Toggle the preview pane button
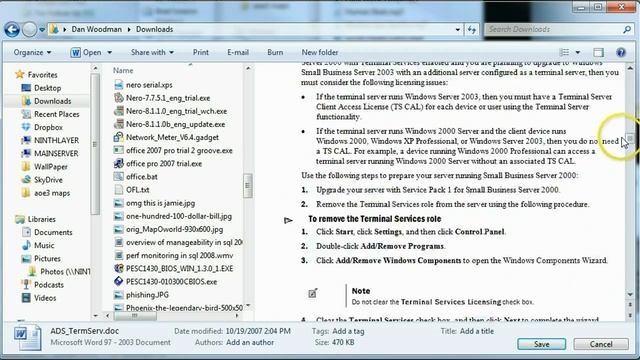This screenshot has height=360, width=640. 598,52
